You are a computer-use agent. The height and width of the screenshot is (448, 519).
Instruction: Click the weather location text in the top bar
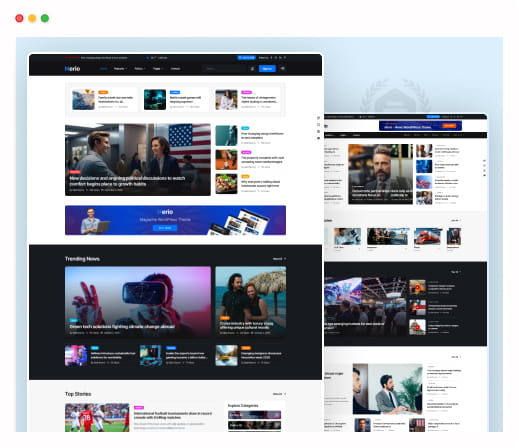[159, 58]
